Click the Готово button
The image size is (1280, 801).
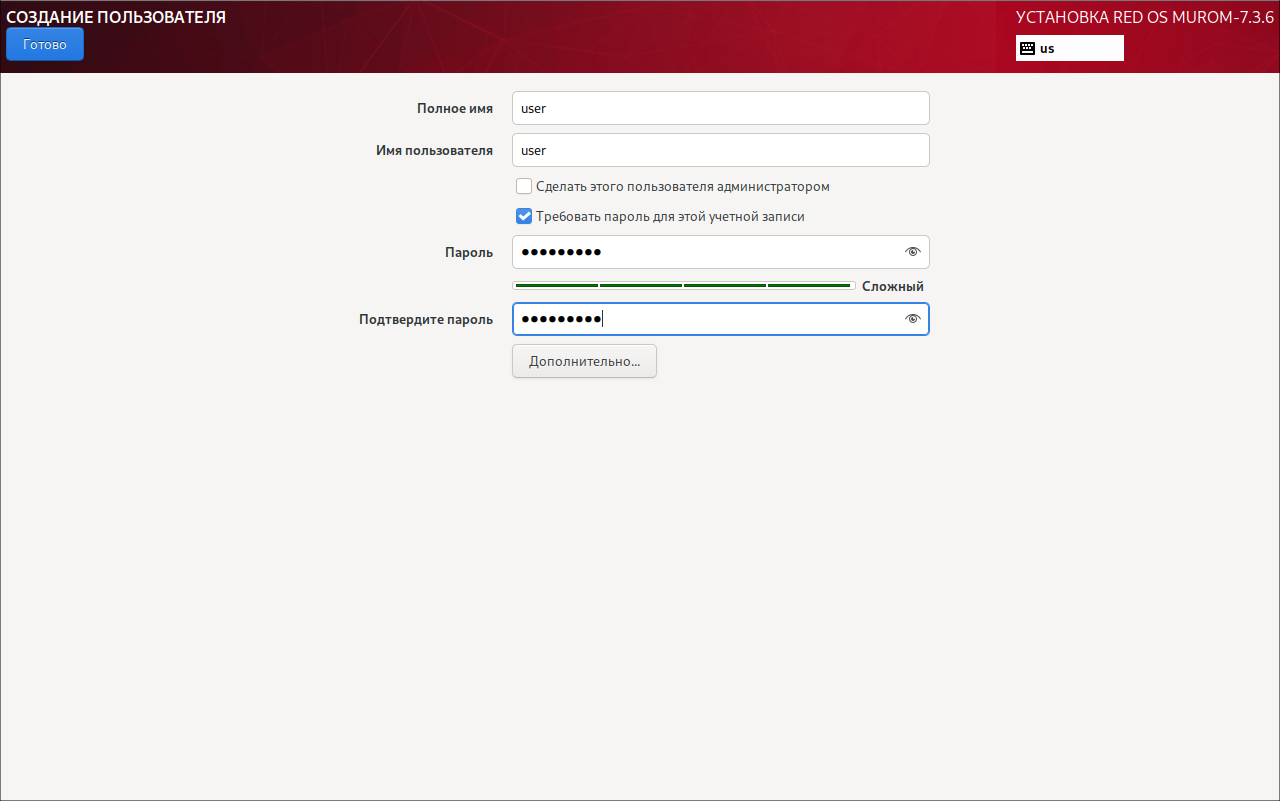click(x=45, y=45)
